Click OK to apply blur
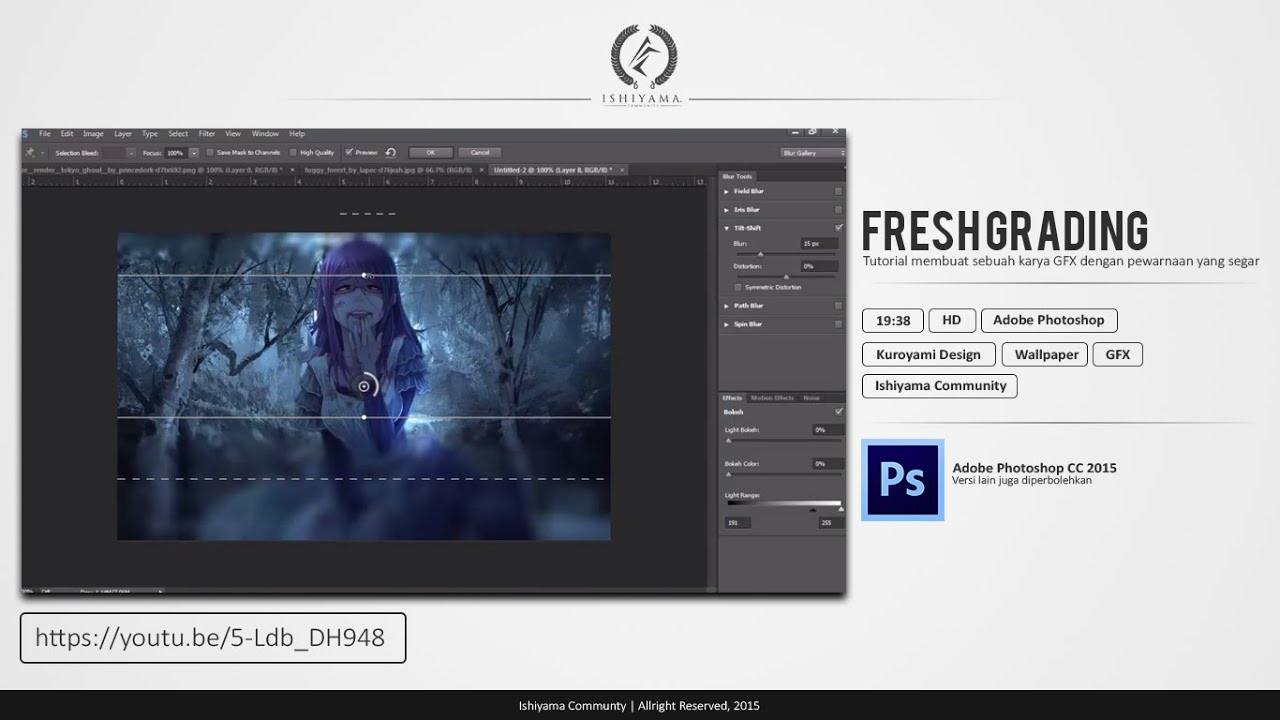Image resolution: width=1280 pixels, height=720 pixels. click(430, 152)
